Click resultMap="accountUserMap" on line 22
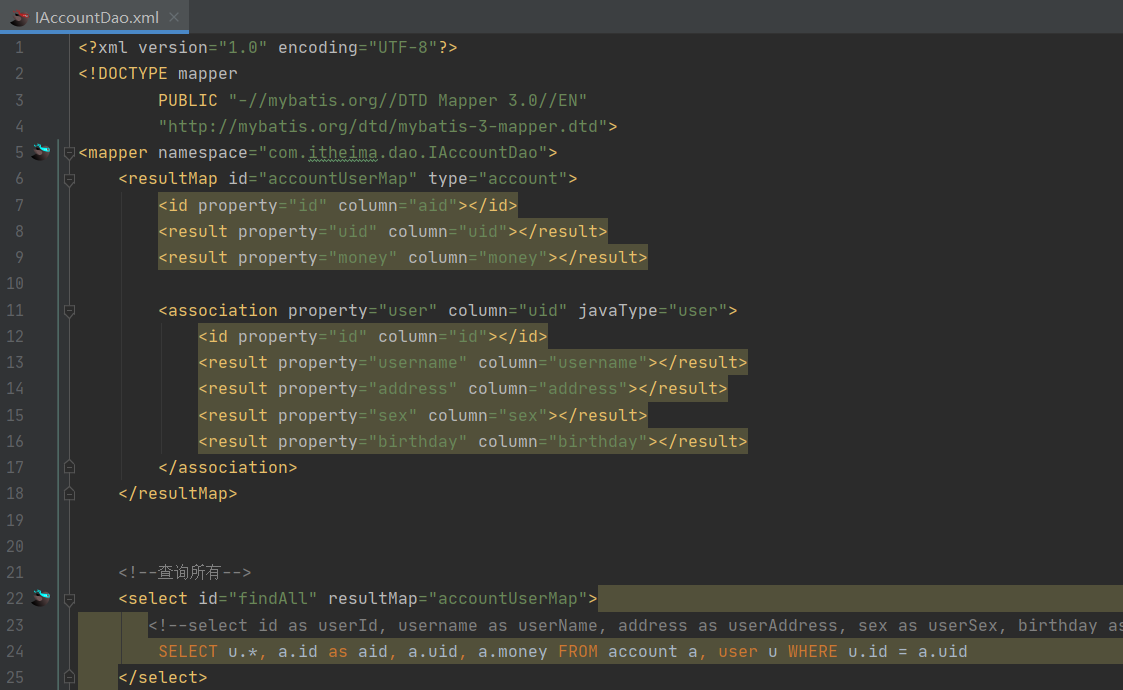The width and height of the screenshot is (1123, 690). [458, 598]
